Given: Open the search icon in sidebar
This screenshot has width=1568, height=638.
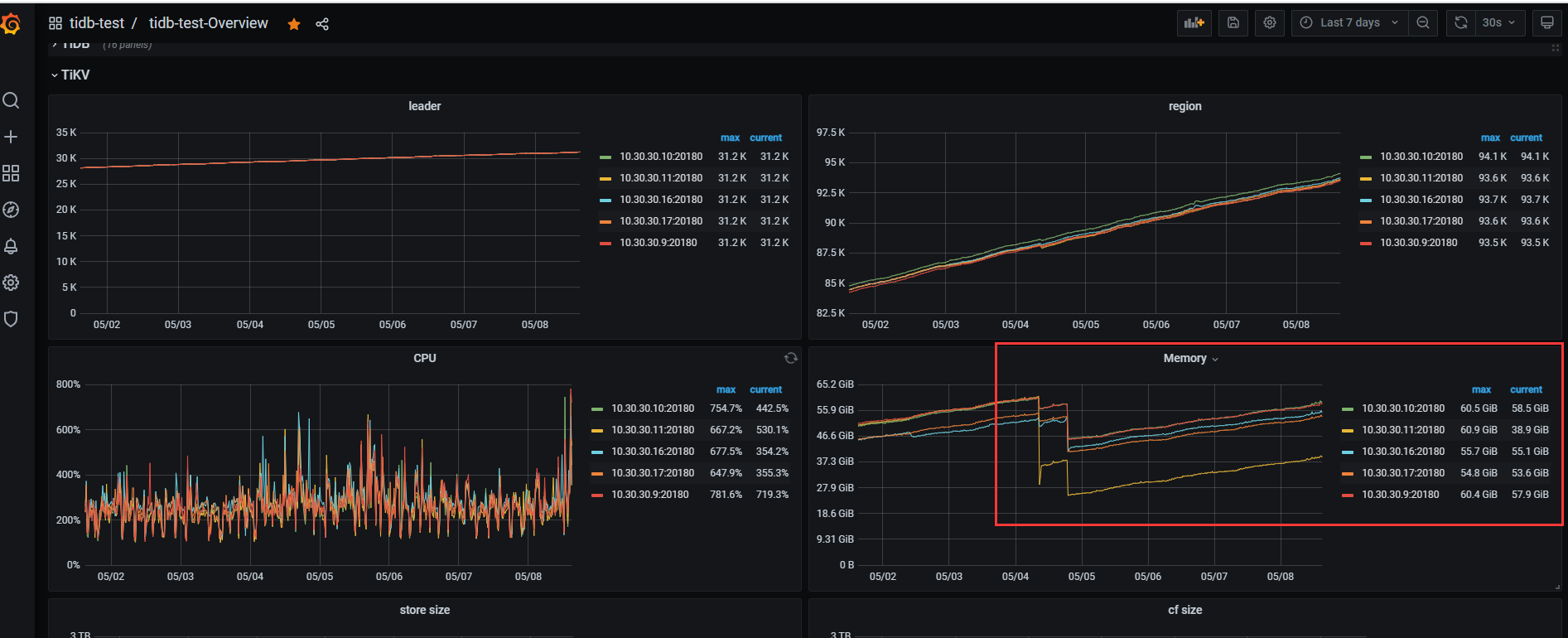Looking at the screenshot, I should pyautogui.click(x=11, y=100).
